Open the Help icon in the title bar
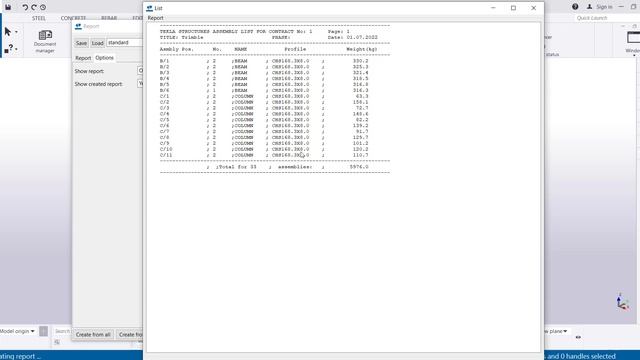Screen dimensions: 640x360 point(575,7)
